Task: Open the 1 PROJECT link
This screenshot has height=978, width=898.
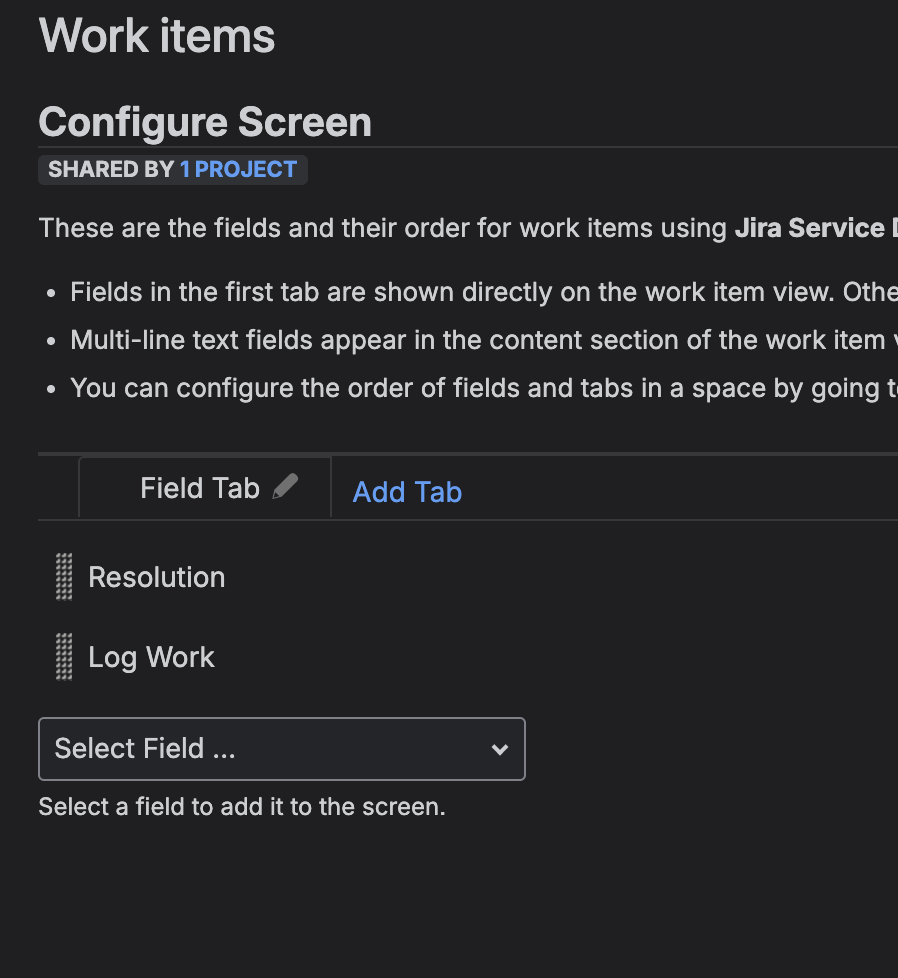Action: tap(238, 169)
